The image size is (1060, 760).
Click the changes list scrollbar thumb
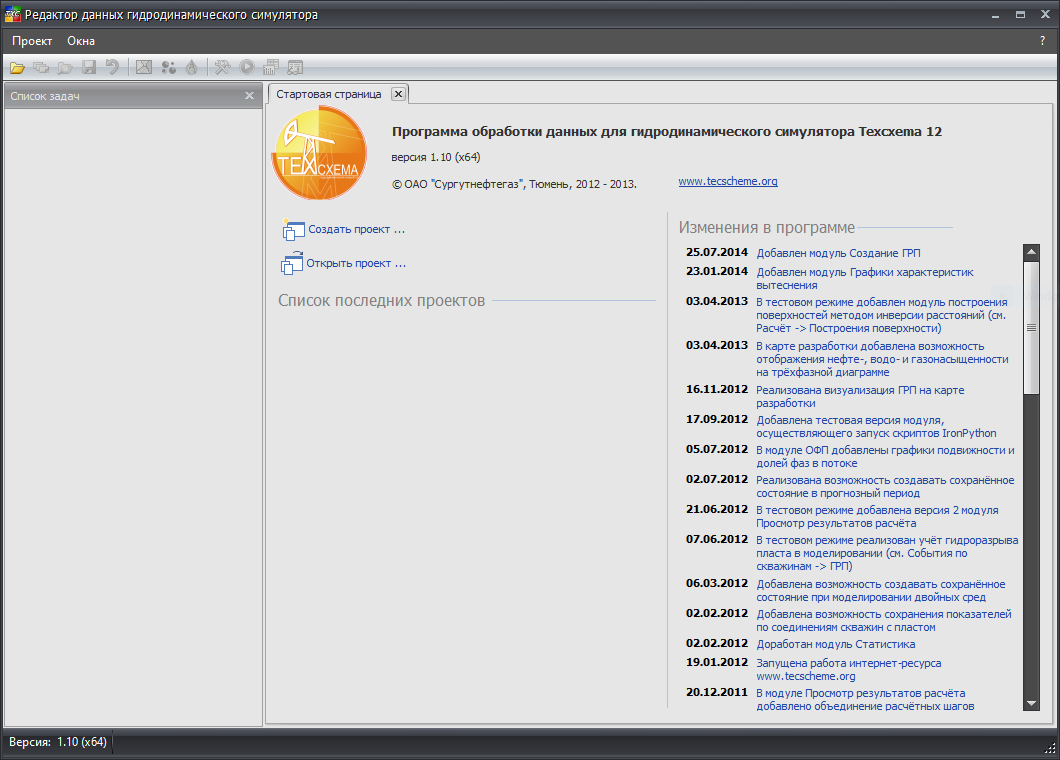point(1031,327)
